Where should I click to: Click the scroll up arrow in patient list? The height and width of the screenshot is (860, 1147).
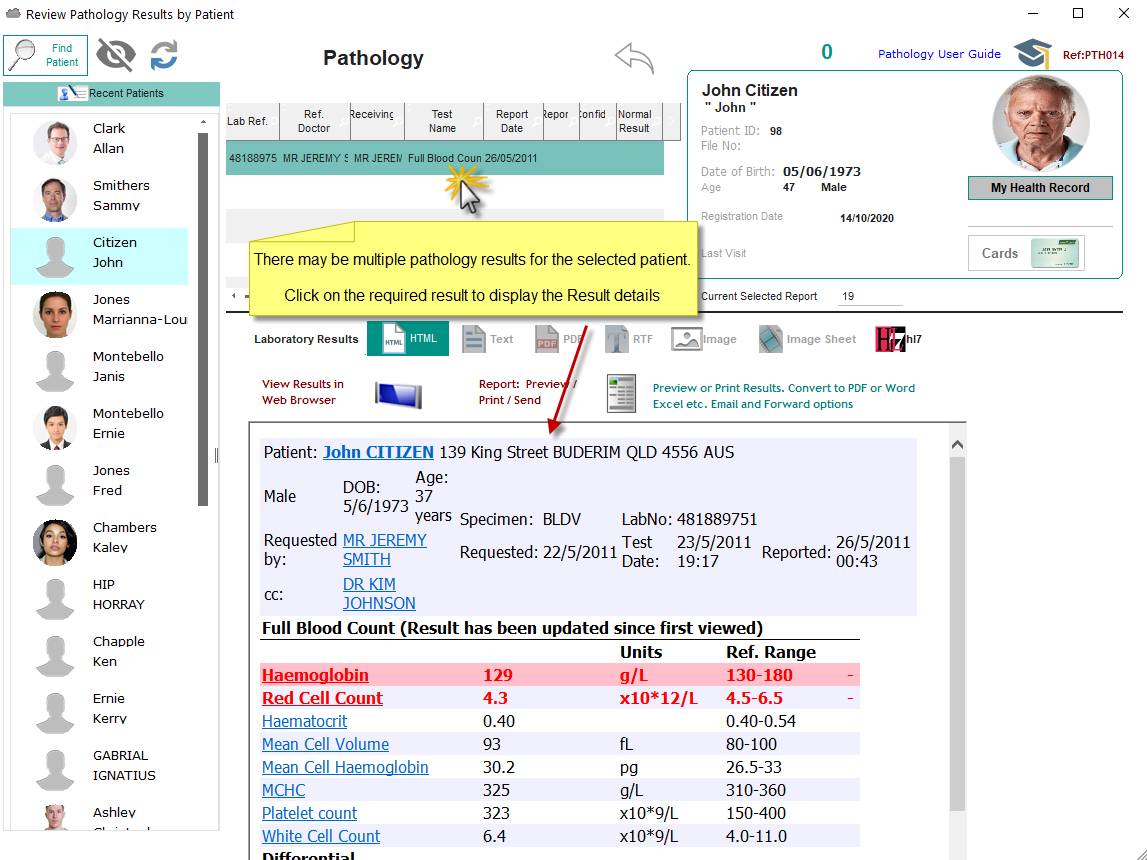(203, 122)
